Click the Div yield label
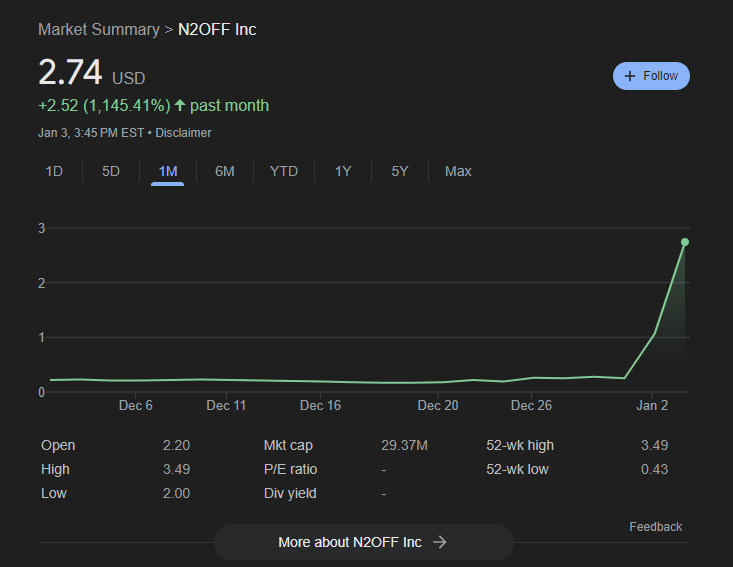 point(290,493)
